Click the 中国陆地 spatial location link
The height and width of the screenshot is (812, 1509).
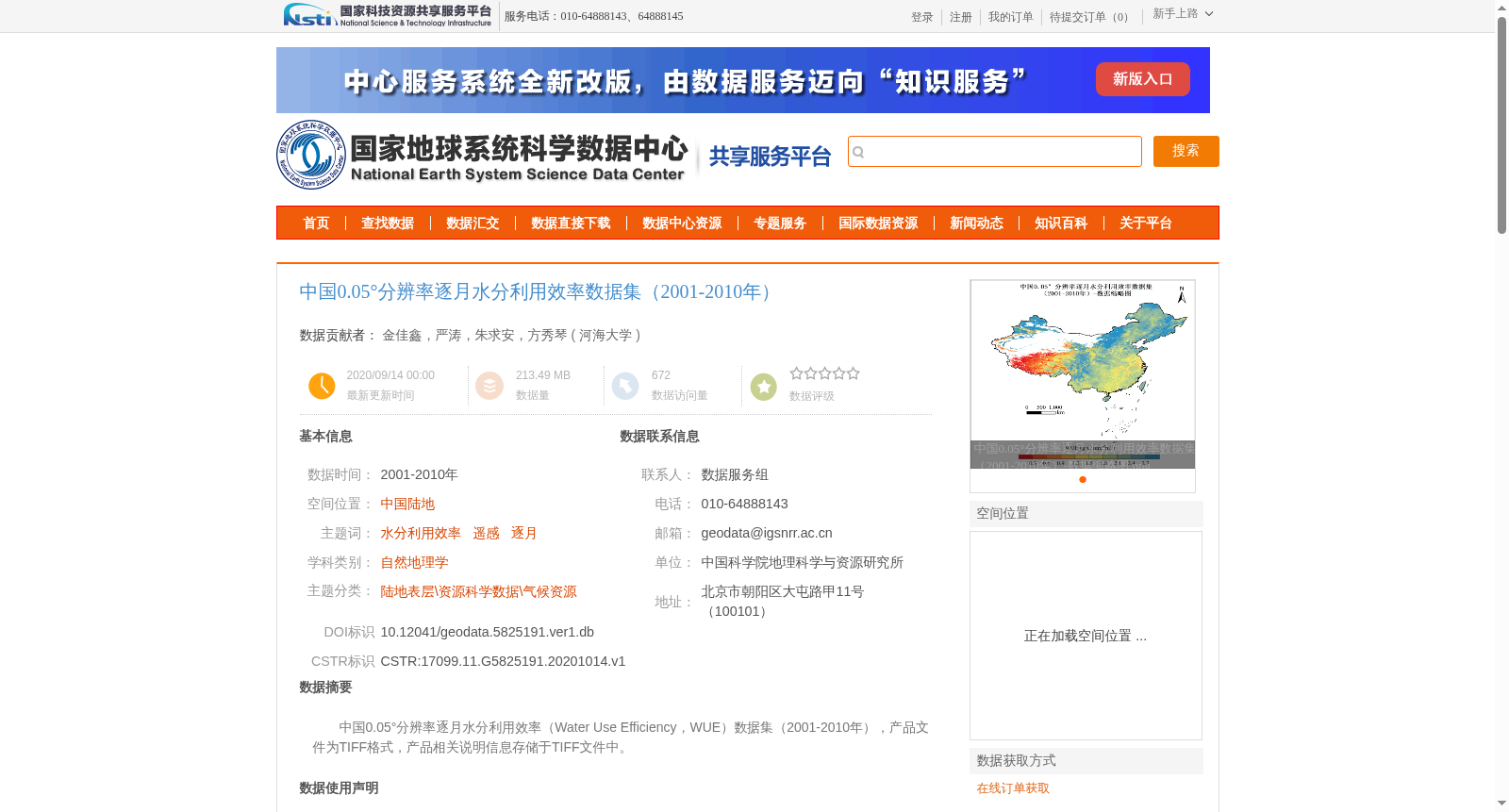click(407, 505)
